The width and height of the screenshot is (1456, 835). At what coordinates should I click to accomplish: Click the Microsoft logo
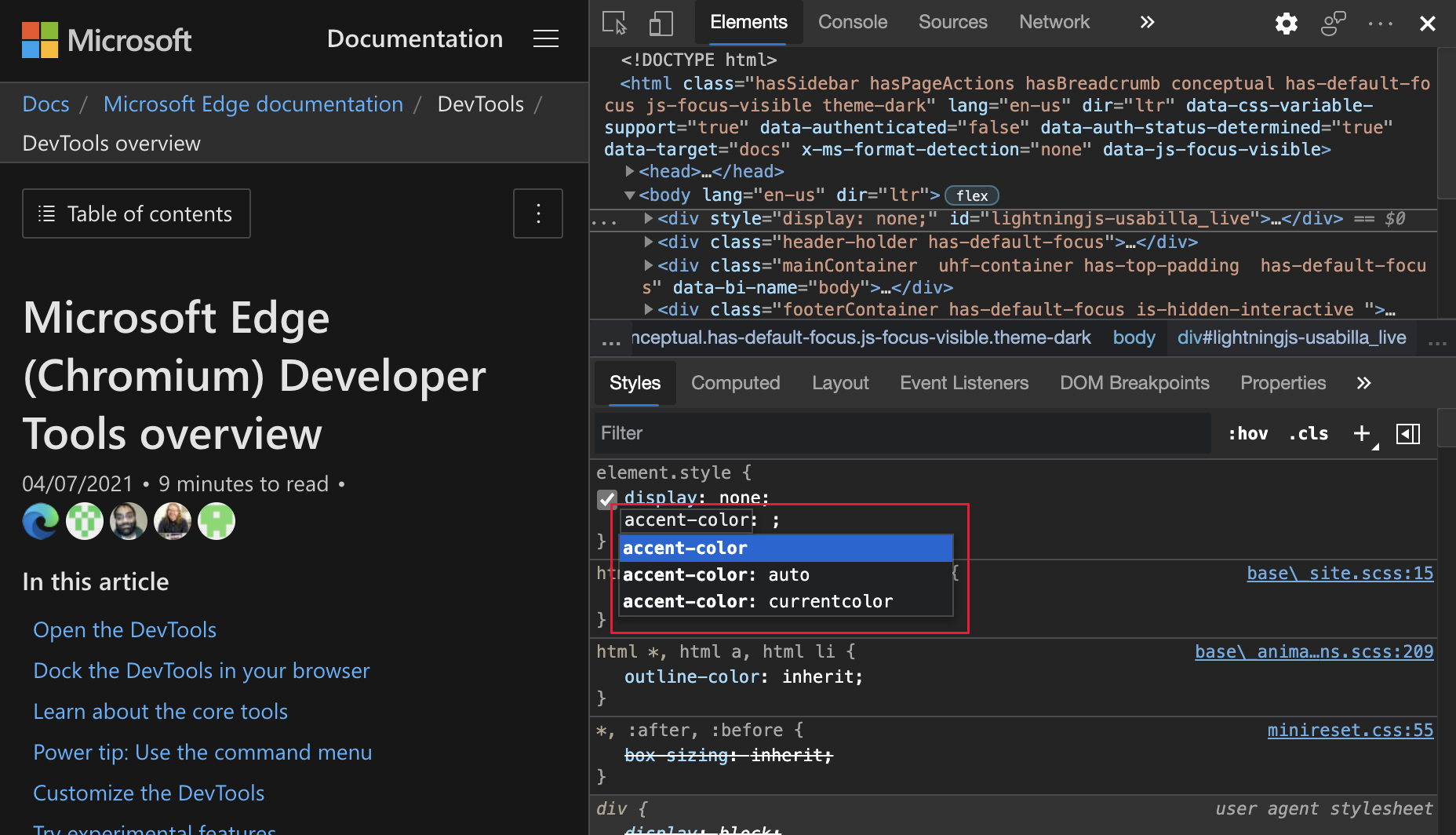point(107,40)
